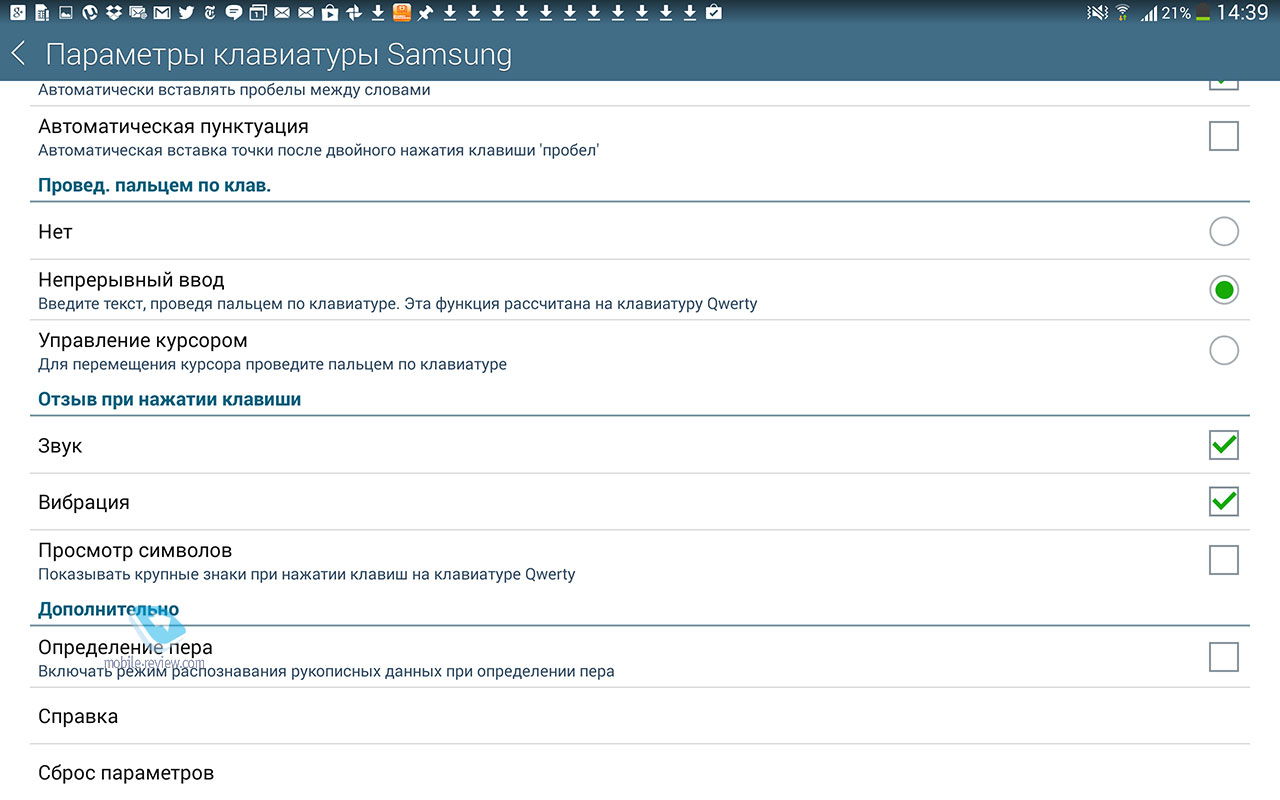This screenshot has height=800, width=1280.
Task: Tap the calendar notification icon
Action: tap(258, 13)
